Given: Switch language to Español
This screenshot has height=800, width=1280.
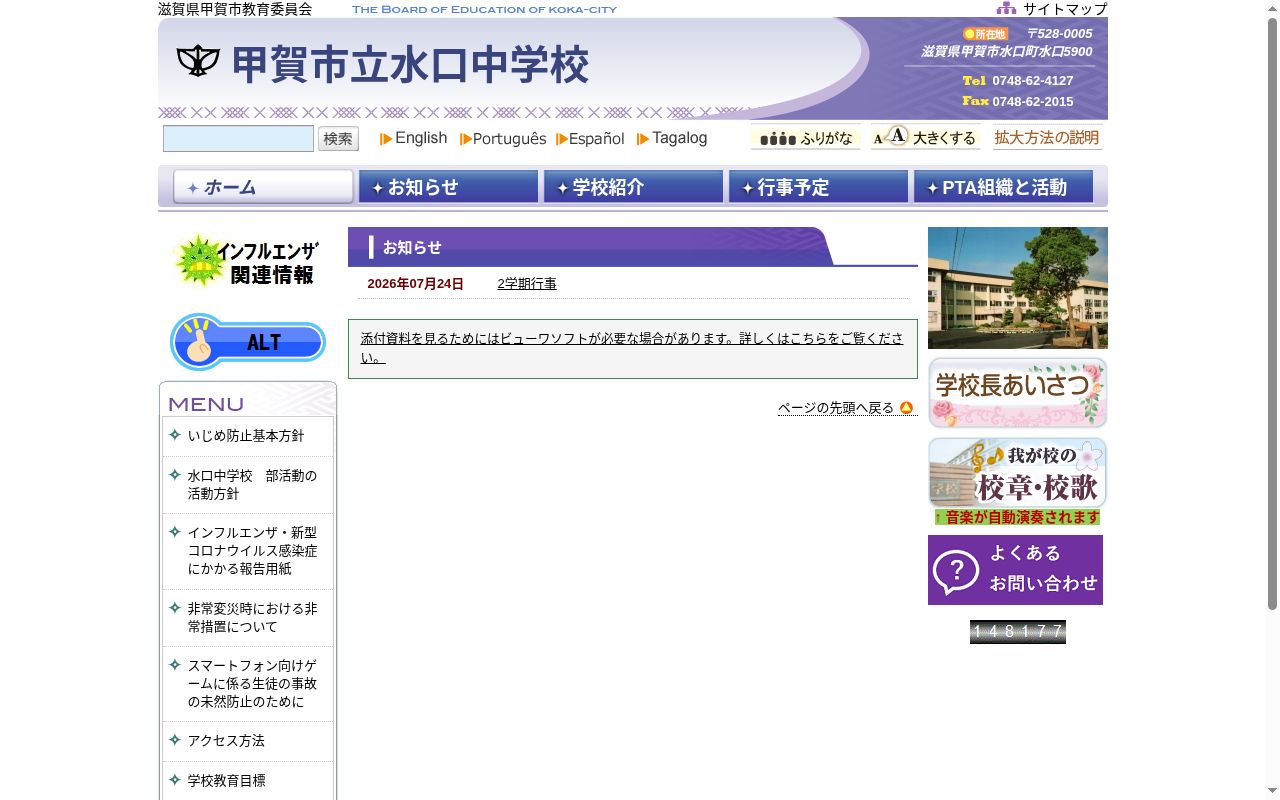Looking at the screenshot, I should (590, 139).
